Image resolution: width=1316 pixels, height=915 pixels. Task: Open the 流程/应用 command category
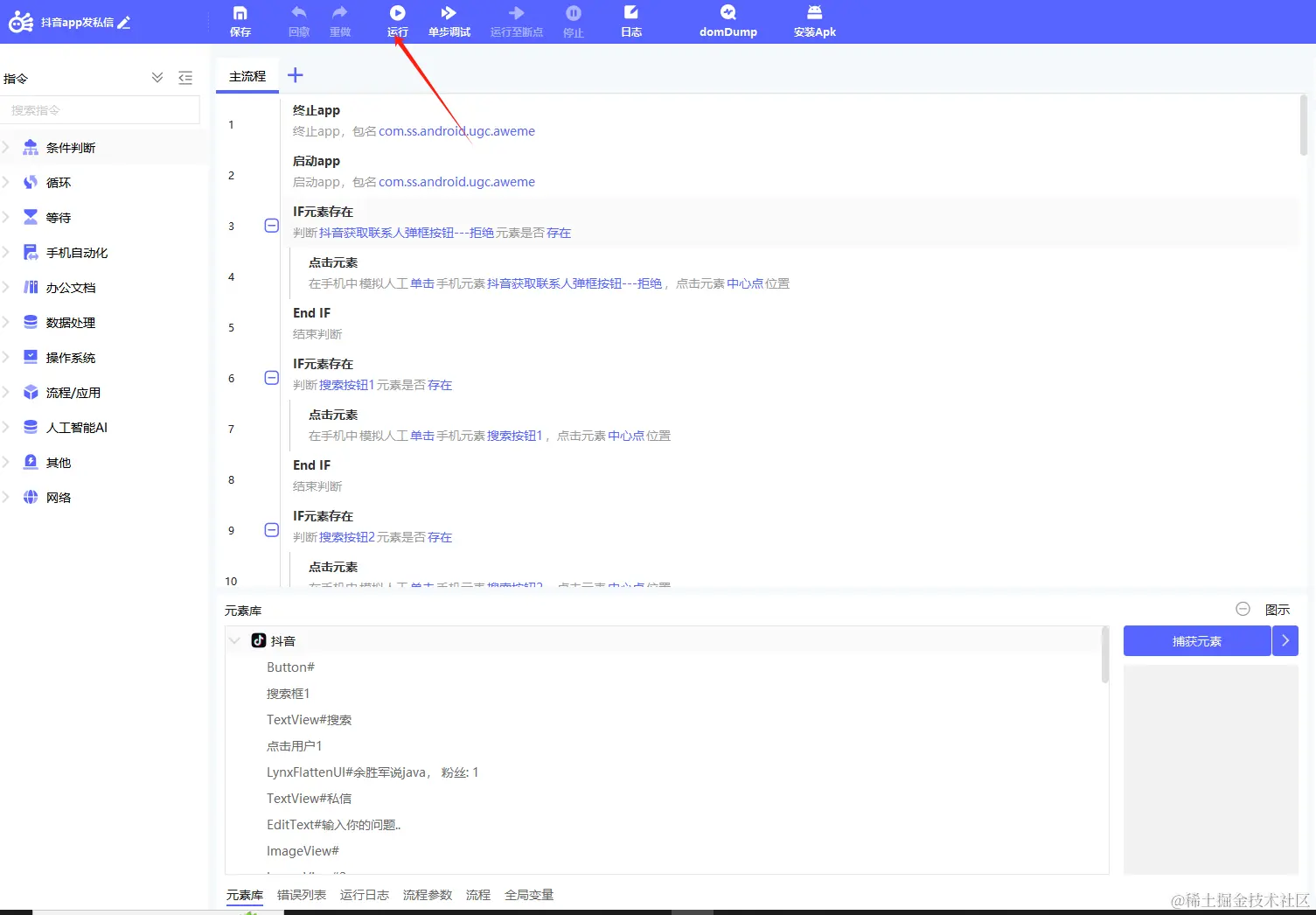pyautogui.click(x=105, y=393)
